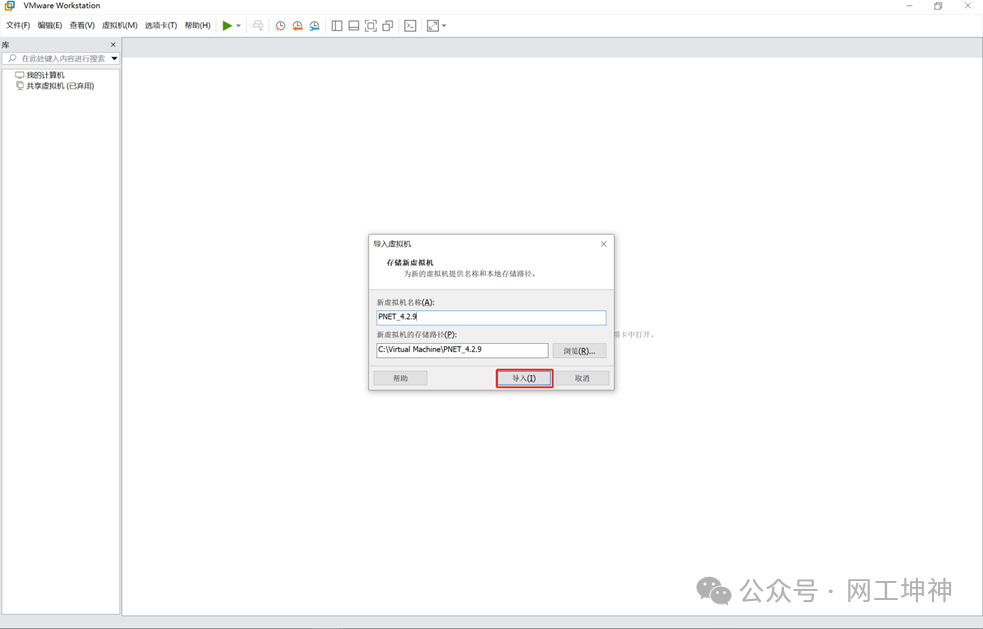Open the 虚拟机(M) menu
983x629 pixels.
coord(120,26)
